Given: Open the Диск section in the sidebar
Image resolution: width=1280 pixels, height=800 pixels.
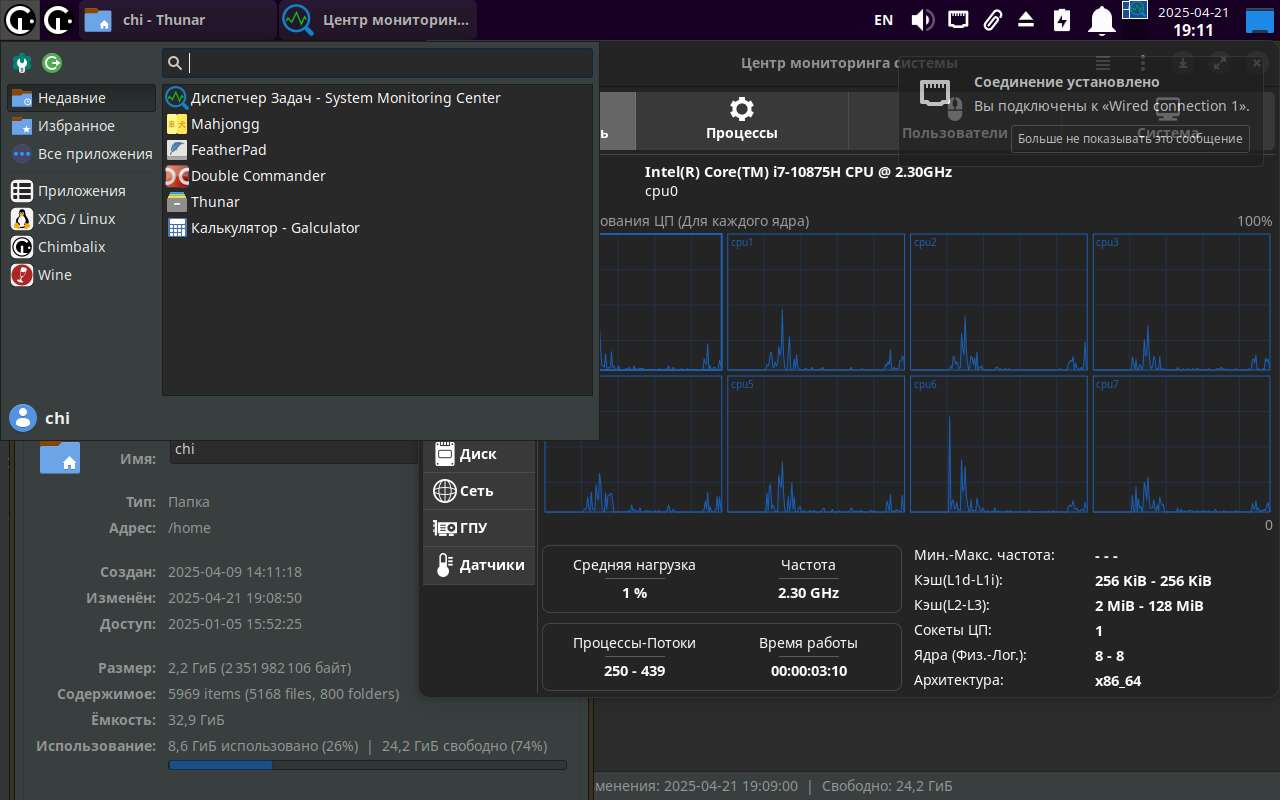Looking at the screenshot, I should pos(479,454).
